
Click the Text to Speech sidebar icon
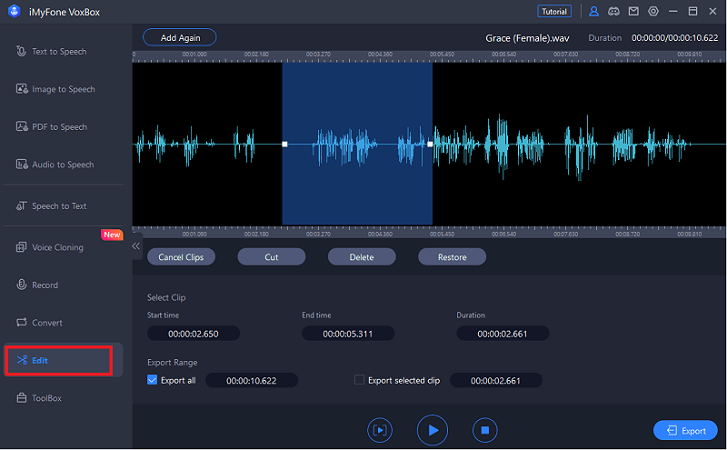[x=21, y=51]
